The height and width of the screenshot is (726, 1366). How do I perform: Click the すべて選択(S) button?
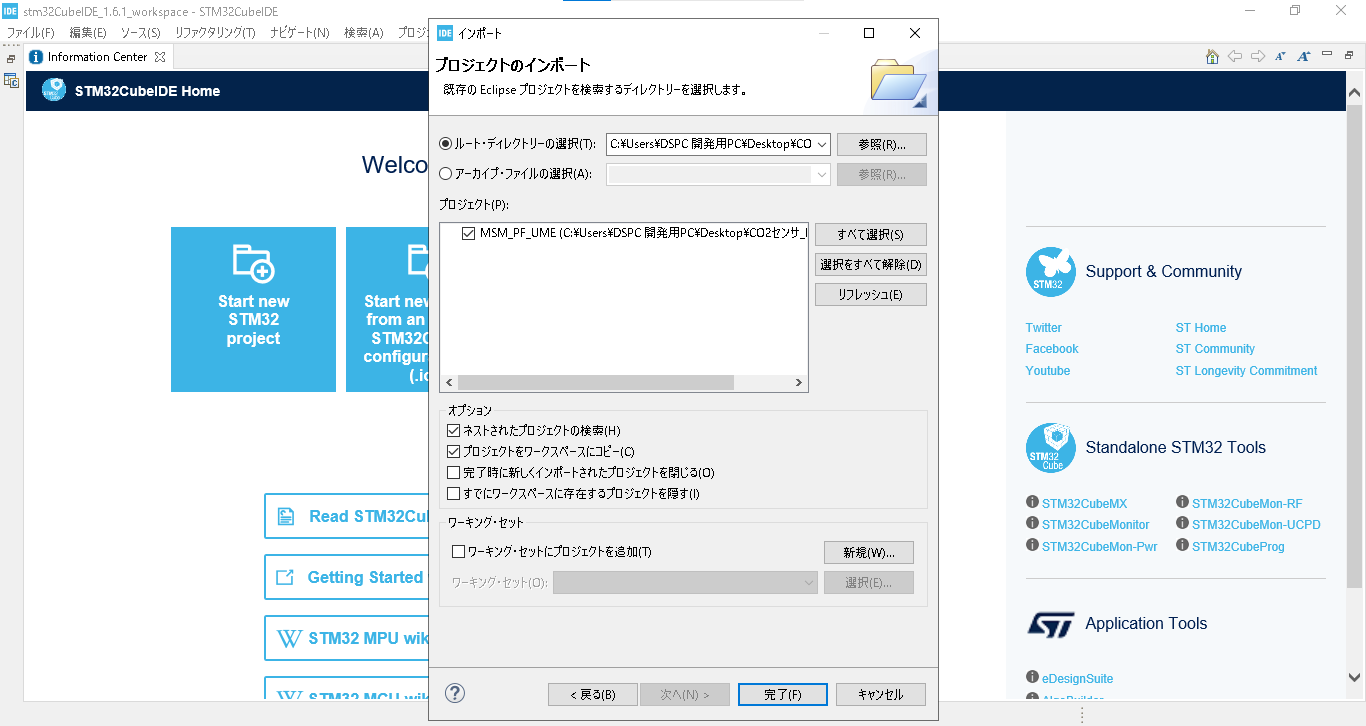(x=870, y=234)
